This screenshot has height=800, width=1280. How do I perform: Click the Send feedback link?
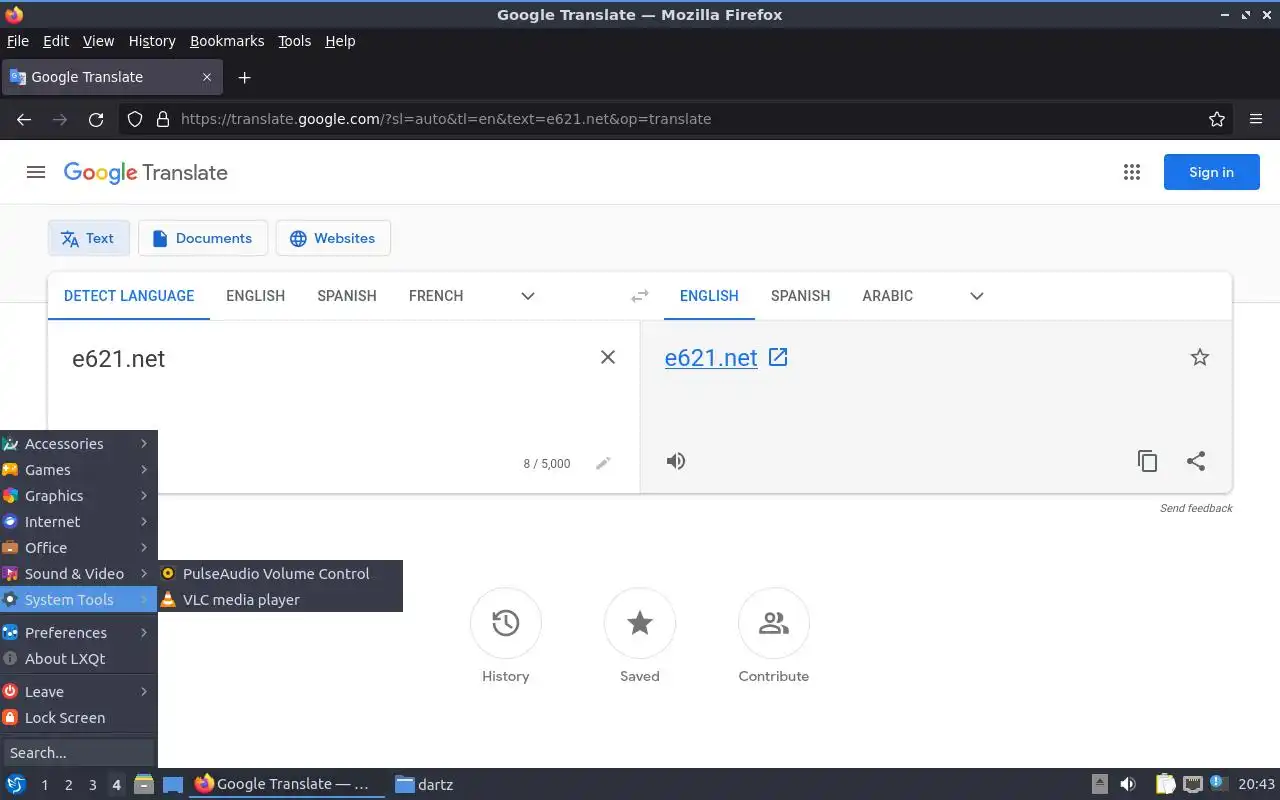1196,508
